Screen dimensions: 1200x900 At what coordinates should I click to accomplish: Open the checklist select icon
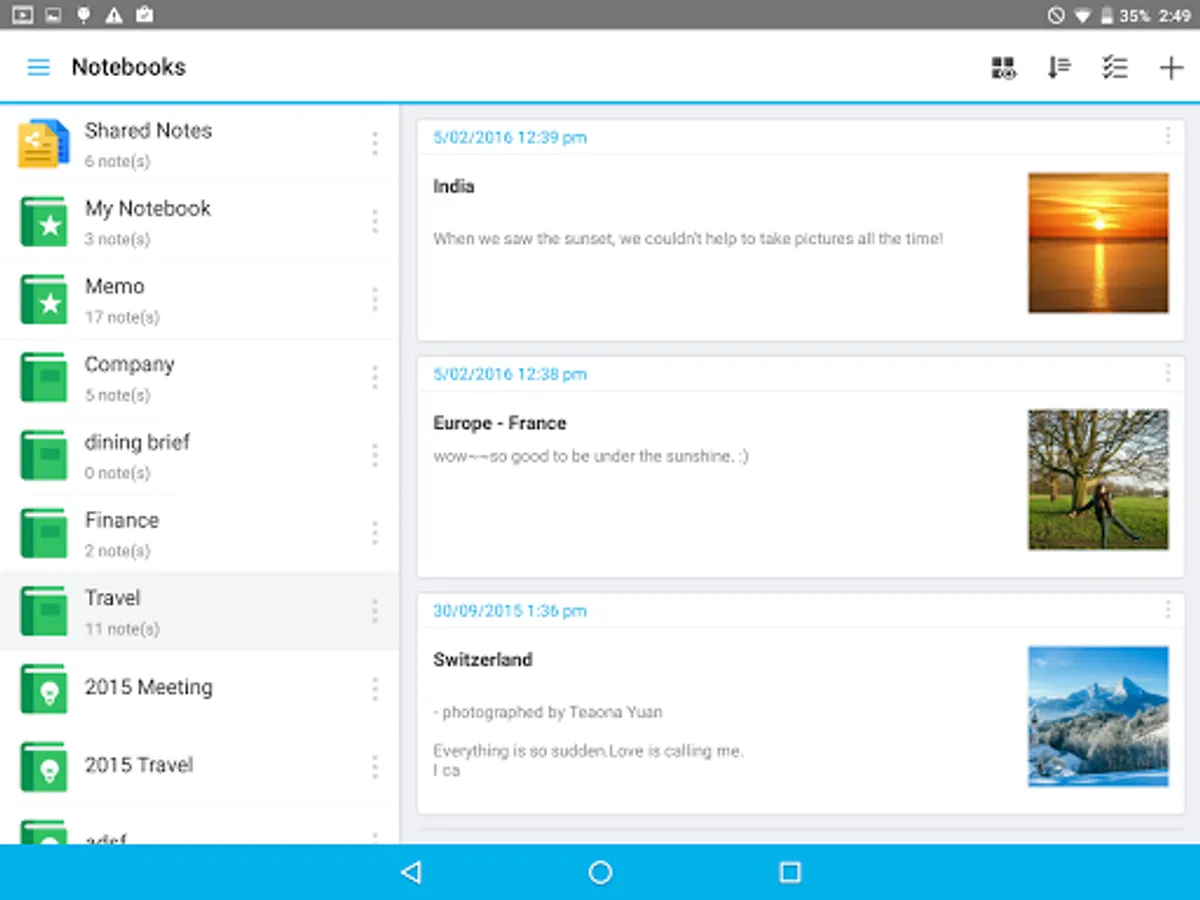click(1115, 68)
